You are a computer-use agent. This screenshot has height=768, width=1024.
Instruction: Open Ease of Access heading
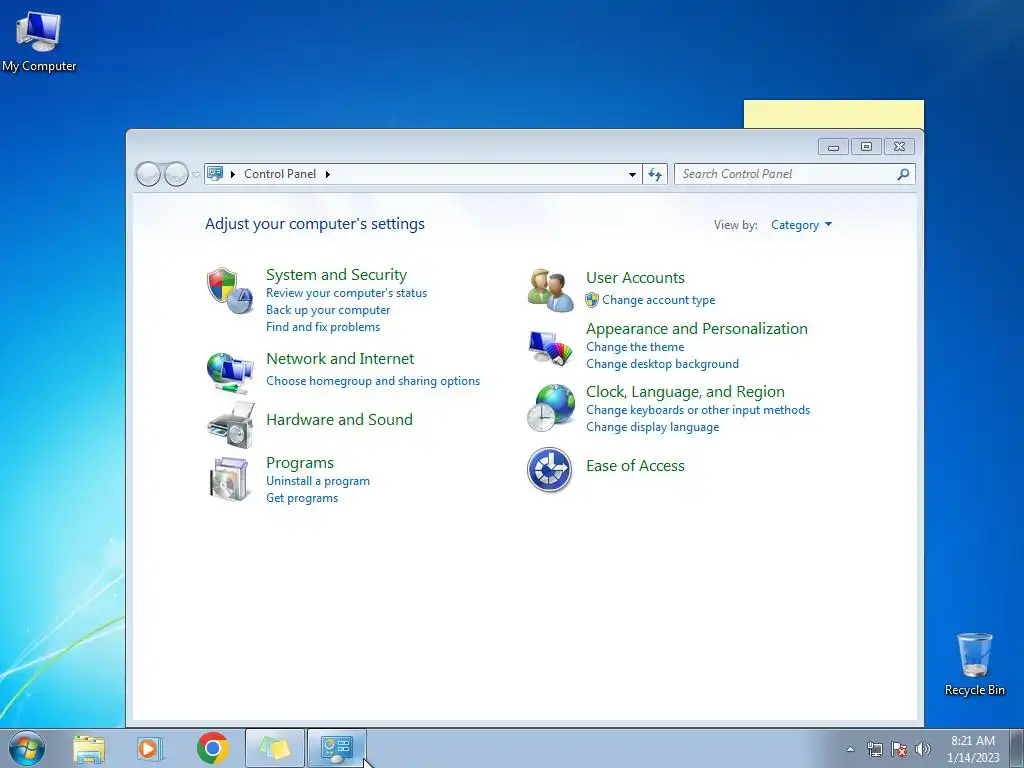(x=635, y=466)
